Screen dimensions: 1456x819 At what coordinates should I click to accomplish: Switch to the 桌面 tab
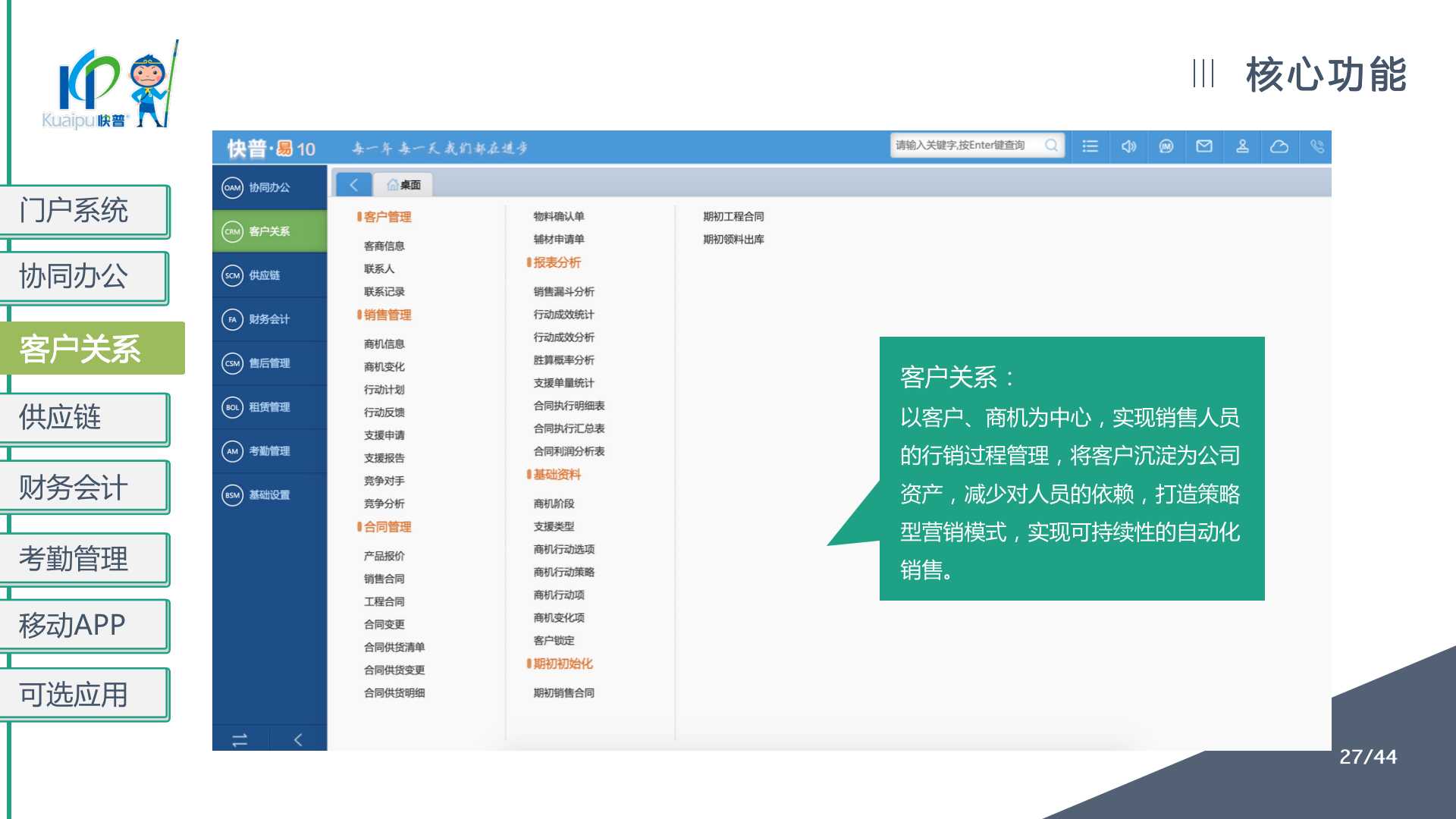[x=404, y=184]
